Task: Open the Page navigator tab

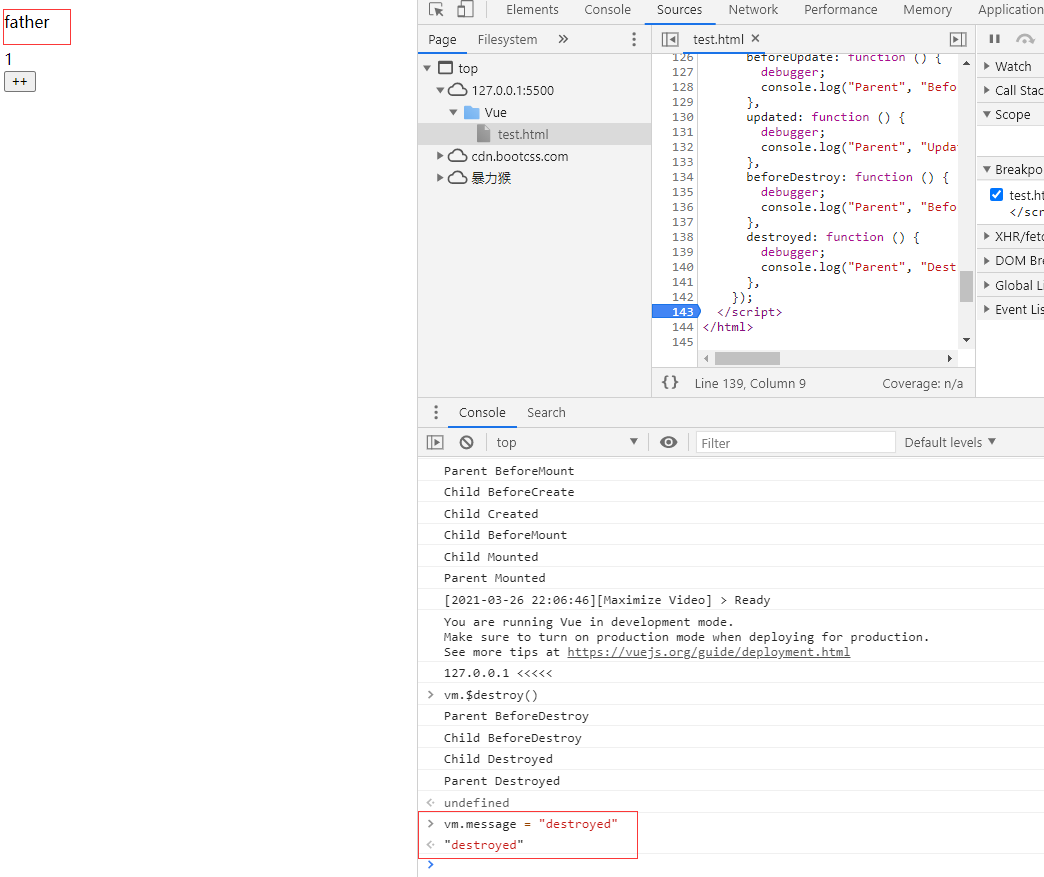Action: [x=442, y=39]
